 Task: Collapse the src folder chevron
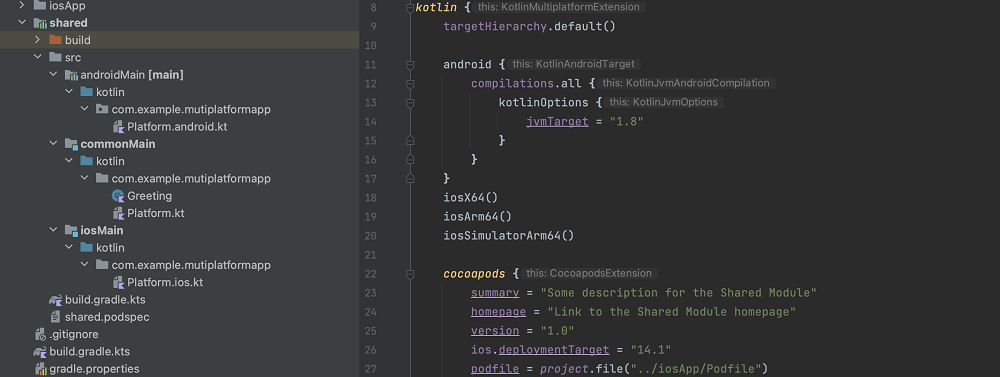38,57
